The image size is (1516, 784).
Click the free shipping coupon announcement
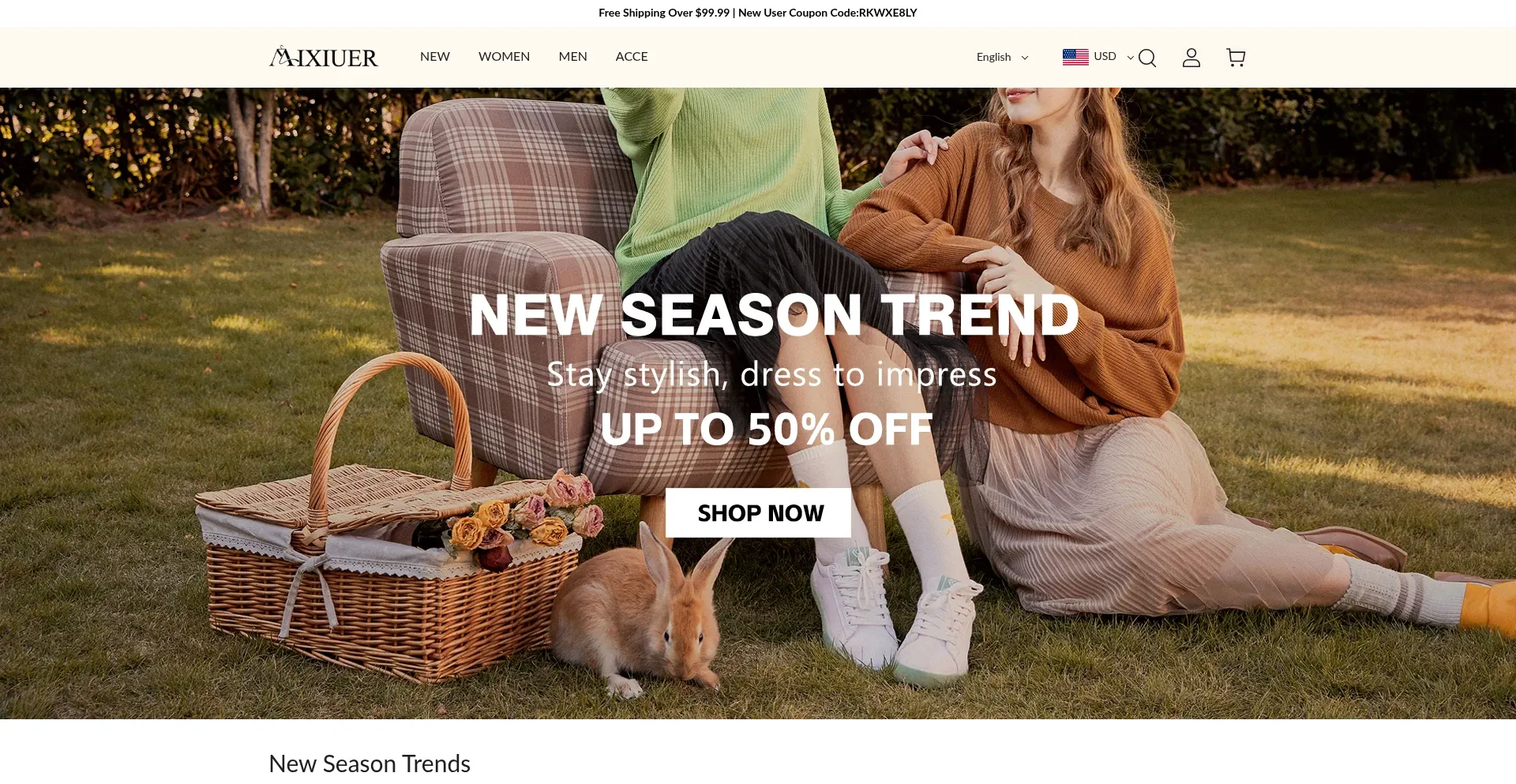tap(758, 13)
